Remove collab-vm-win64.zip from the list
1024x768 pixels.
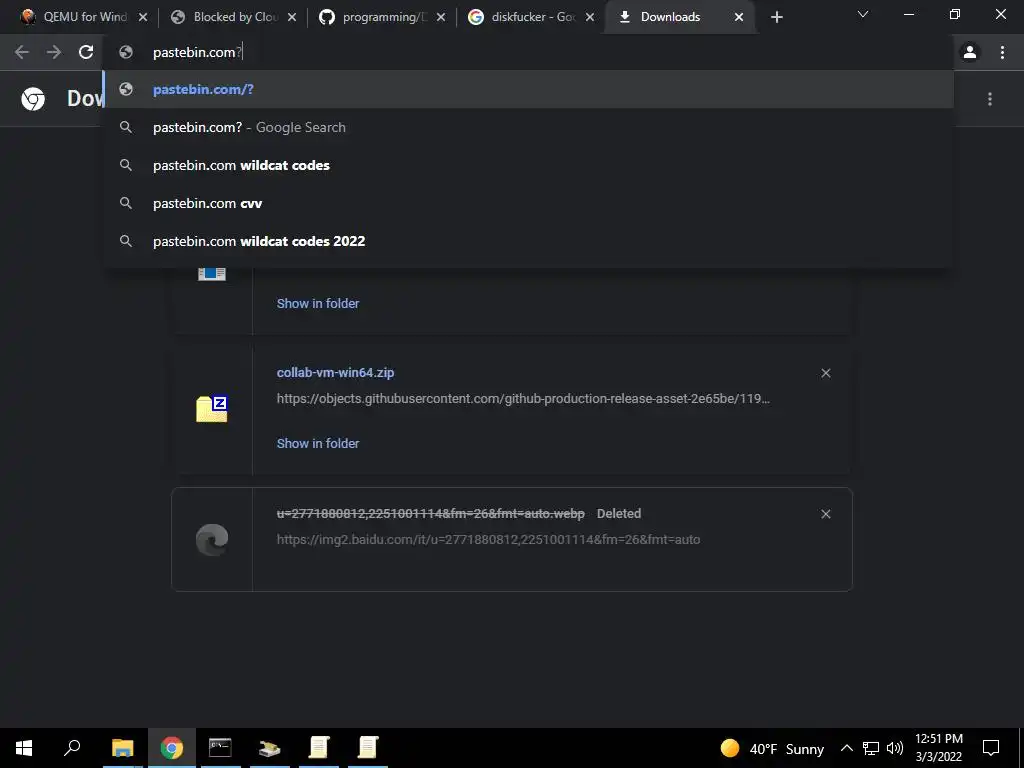(825, 373)
